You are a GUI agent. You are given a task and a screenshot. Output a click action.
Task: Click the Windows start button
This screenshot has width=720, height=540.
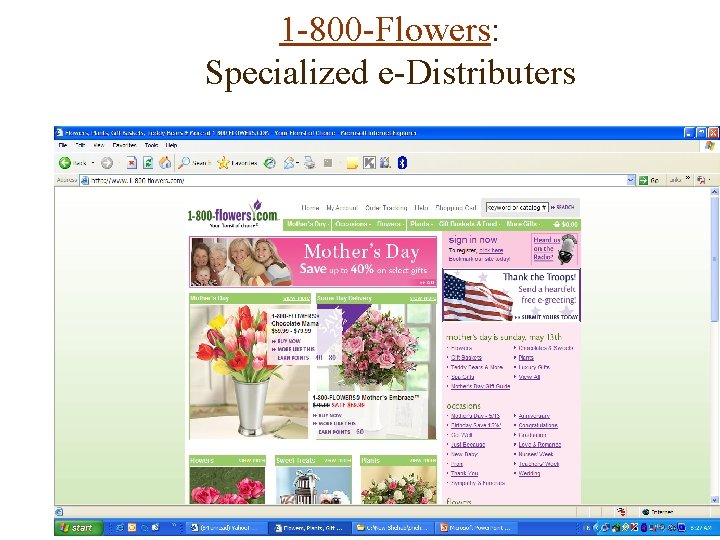79,528
